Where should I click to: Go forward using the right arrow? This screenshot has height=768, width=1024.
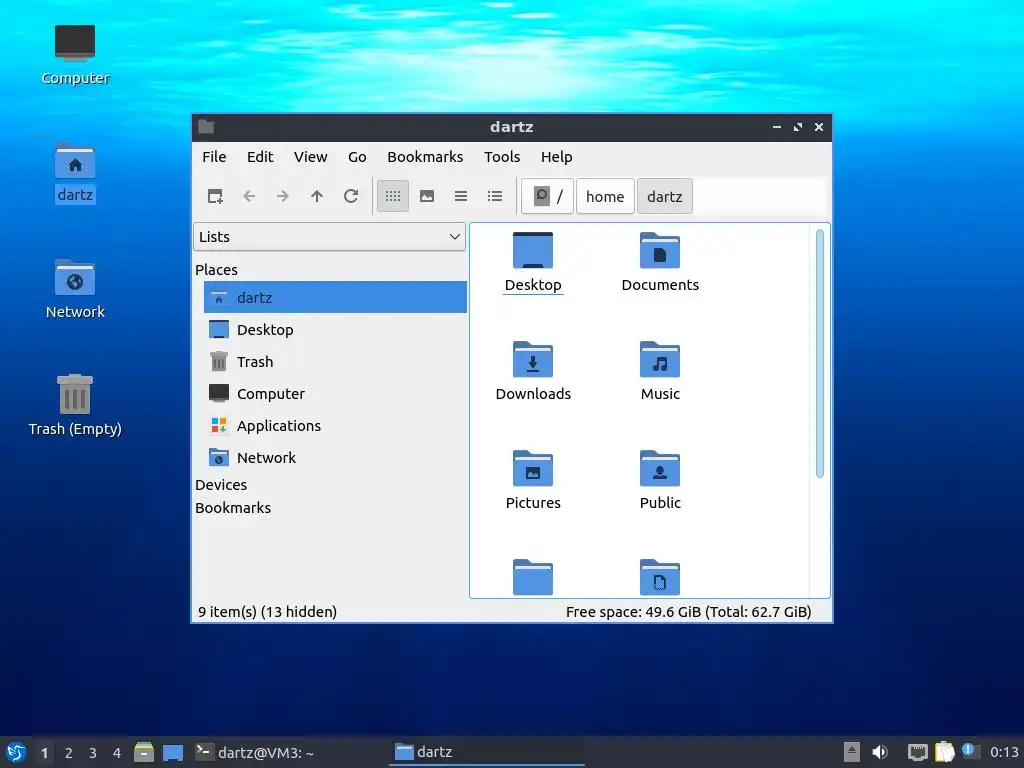[x=283, y=196]
